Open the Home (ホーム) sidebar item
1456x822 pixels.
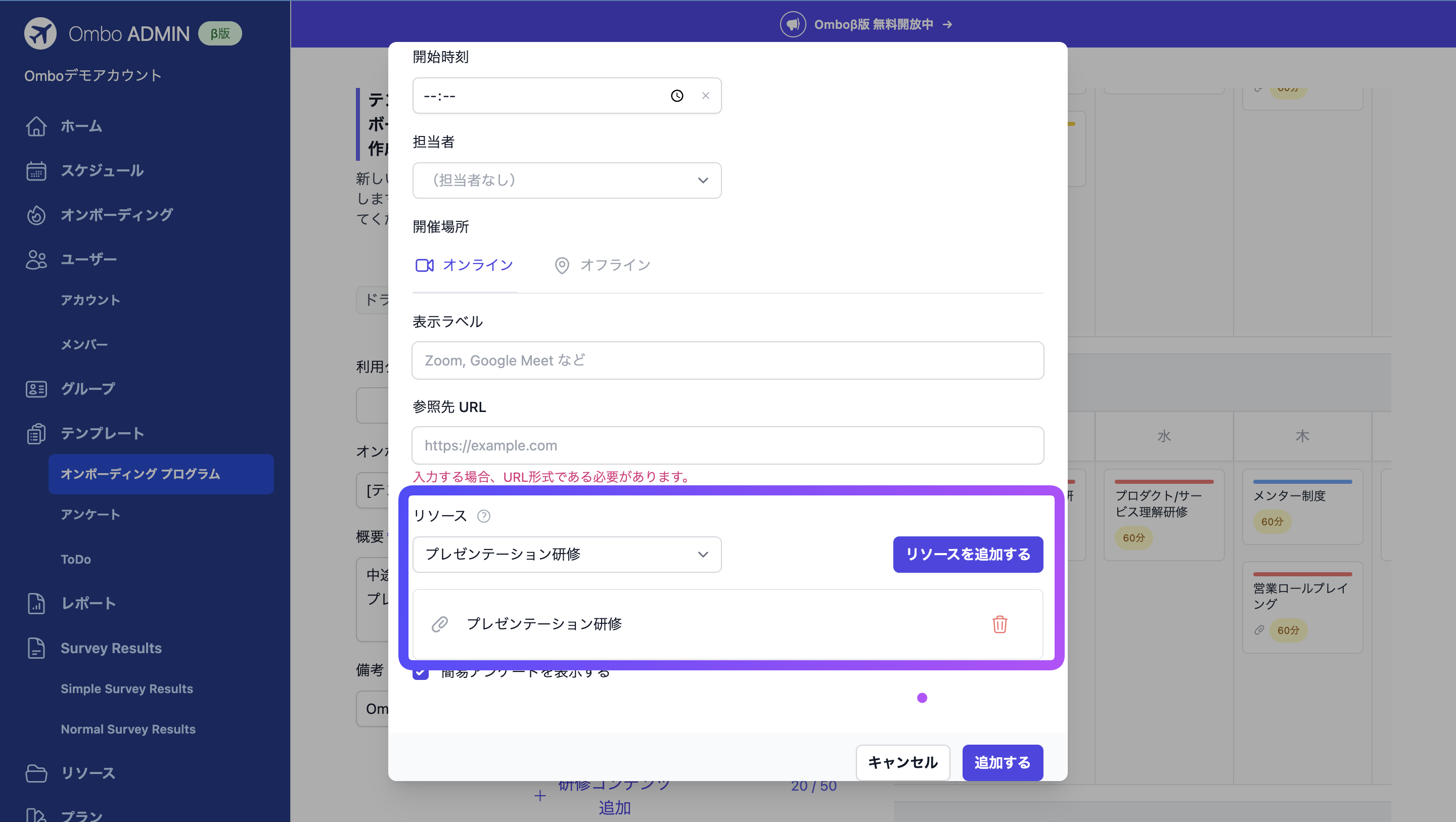[x=81, y=126]
